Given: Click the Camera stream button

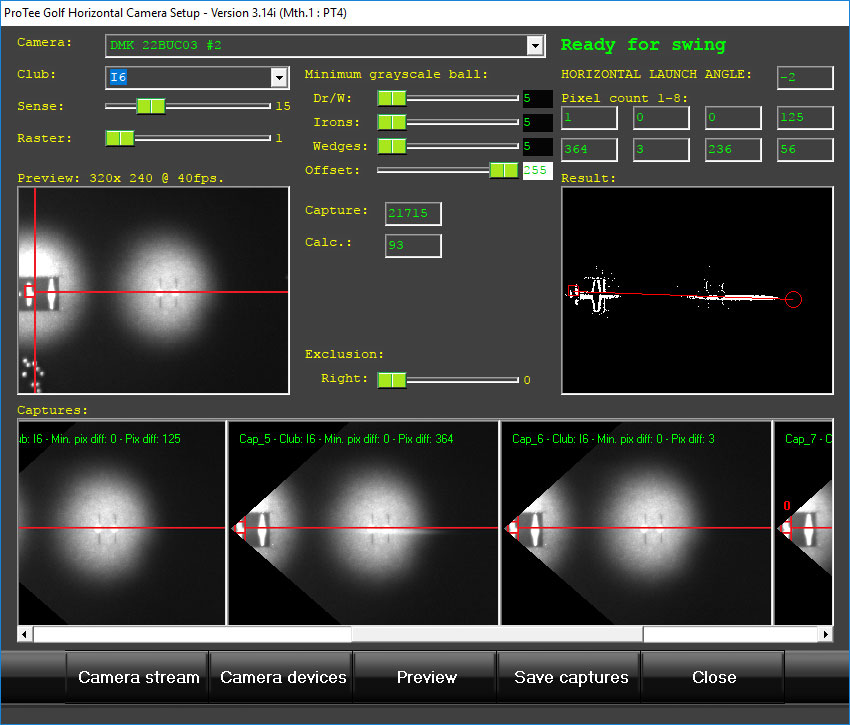Looking at the screenshot, I should [x=138, y=677].
